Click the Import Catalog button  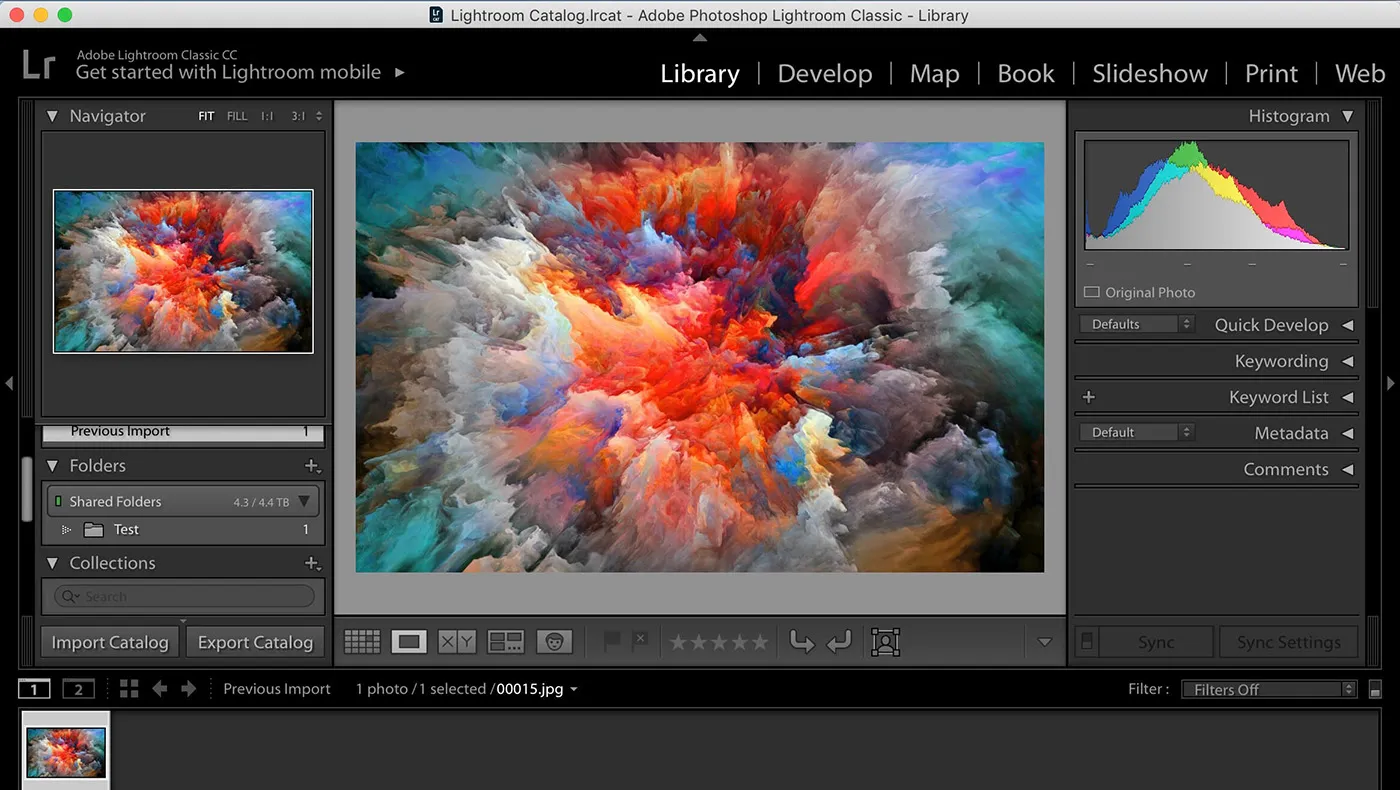109,641
